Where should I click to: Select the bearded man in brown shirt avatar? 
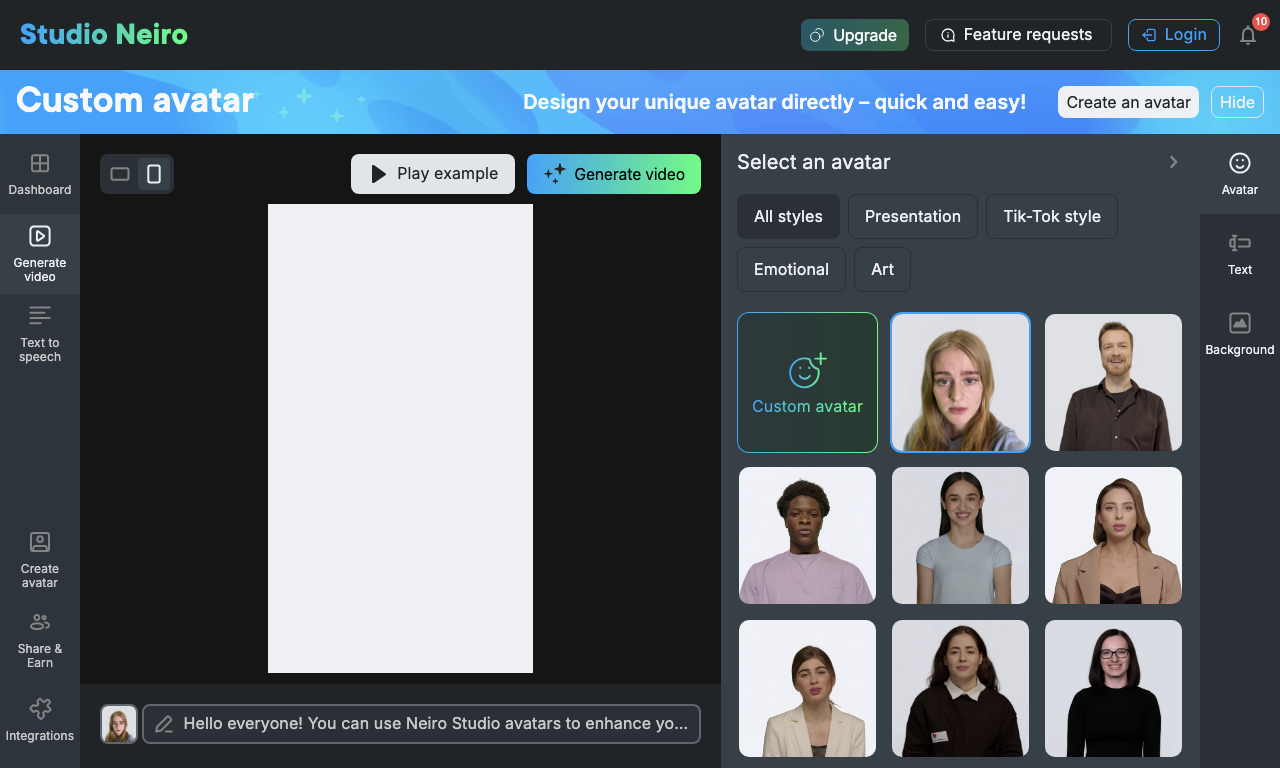1113,382
